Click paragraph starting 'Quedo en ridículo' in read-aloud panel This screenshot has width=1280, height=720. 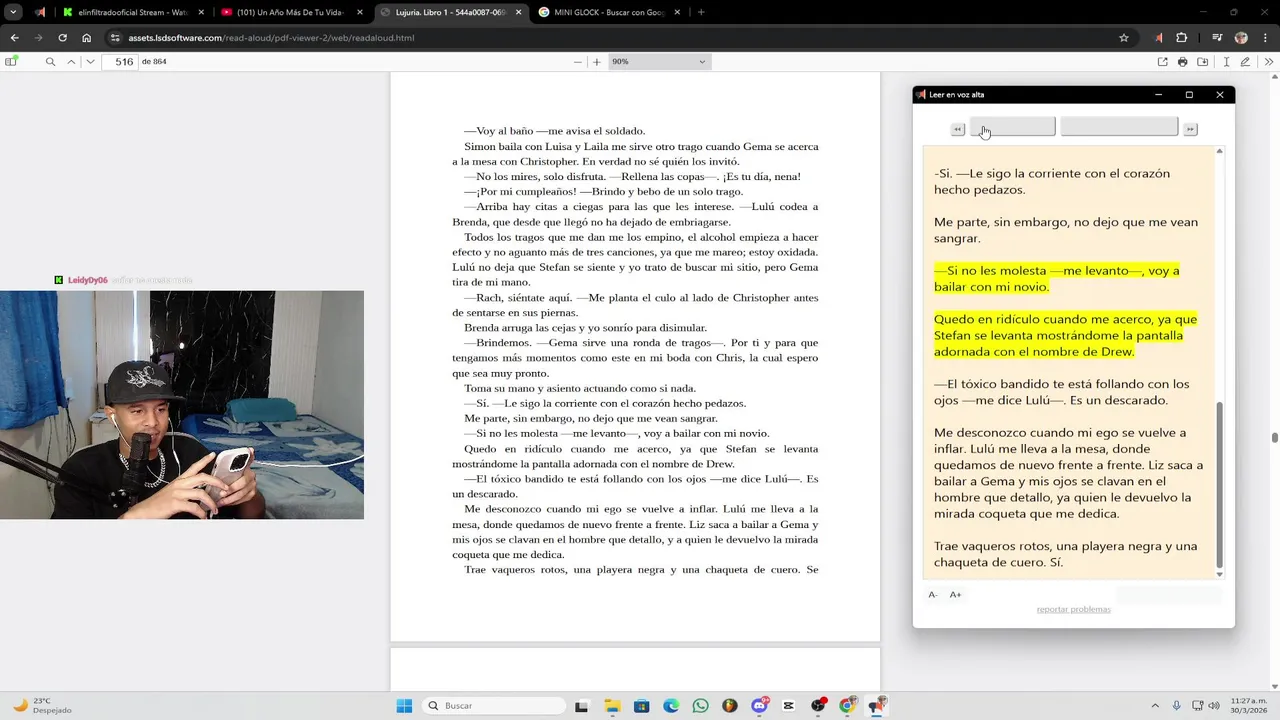click(1065, 335)
